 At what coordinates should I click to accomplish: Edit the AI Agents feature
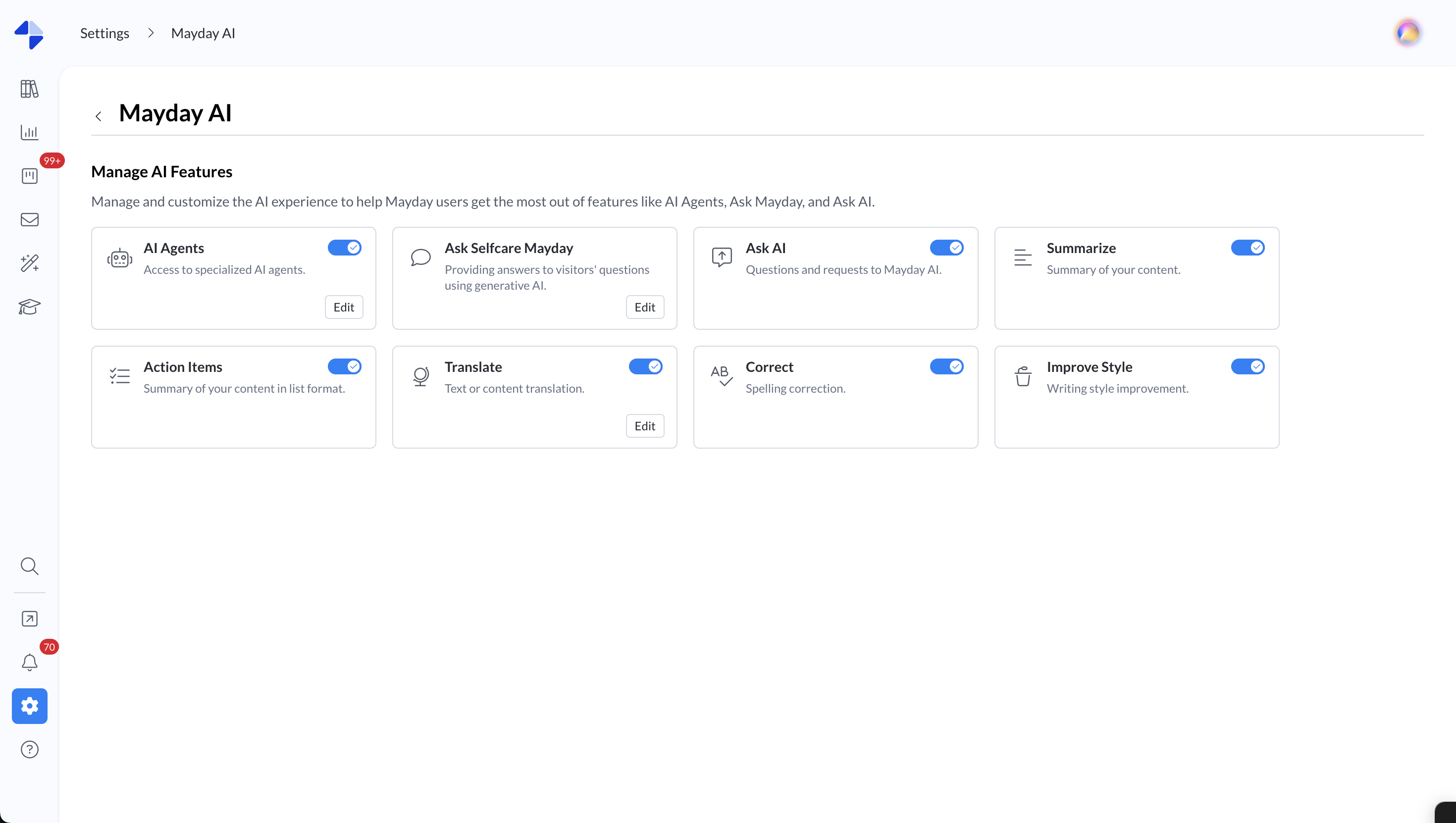(344, 307)
